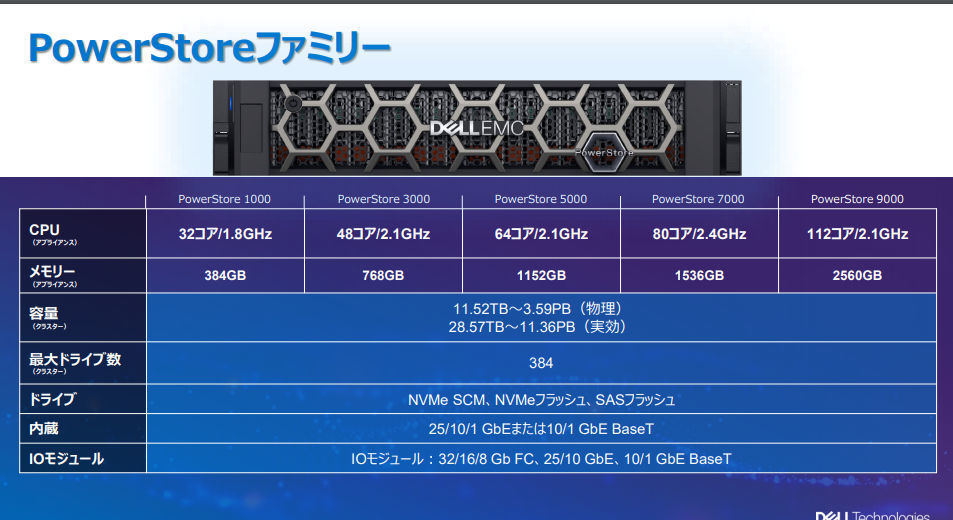Screen dimensions: 953x520
Task: Click the 最大ドライブ数 row label
Action: pos(83,363)
